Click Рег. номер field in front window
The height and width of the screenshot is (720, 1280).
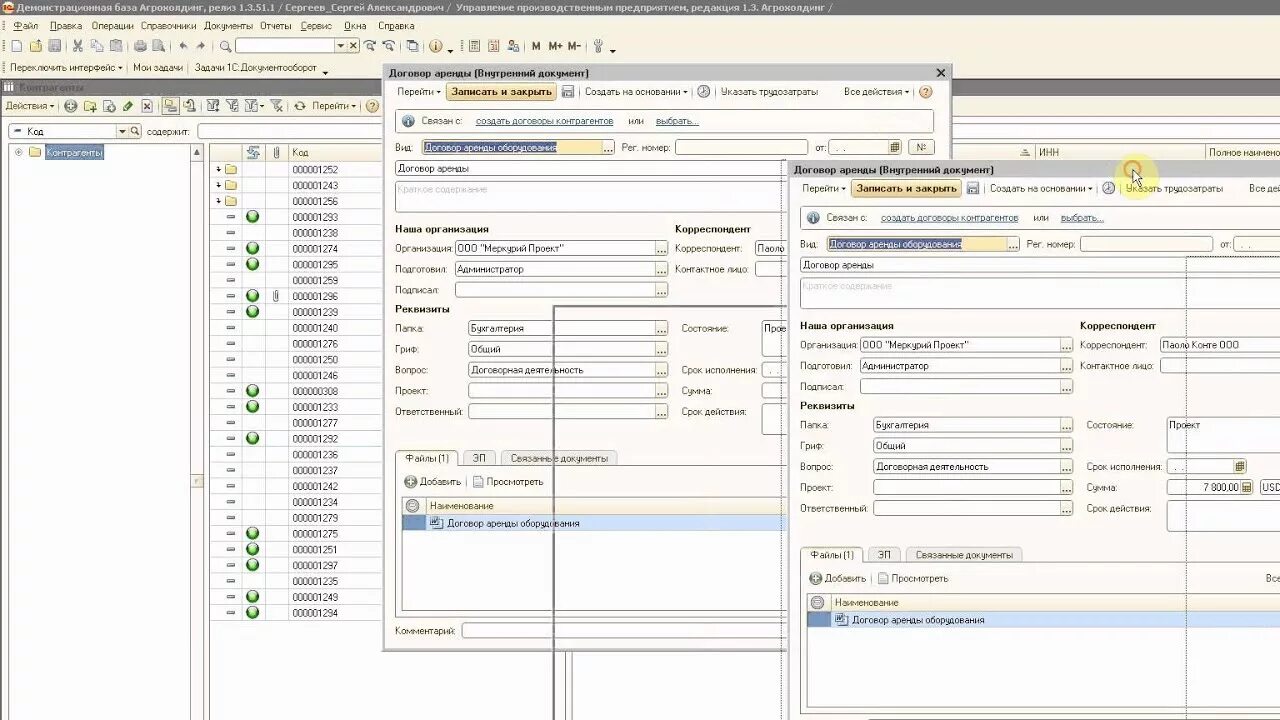pyautogui.click(x=1146, y=244)
